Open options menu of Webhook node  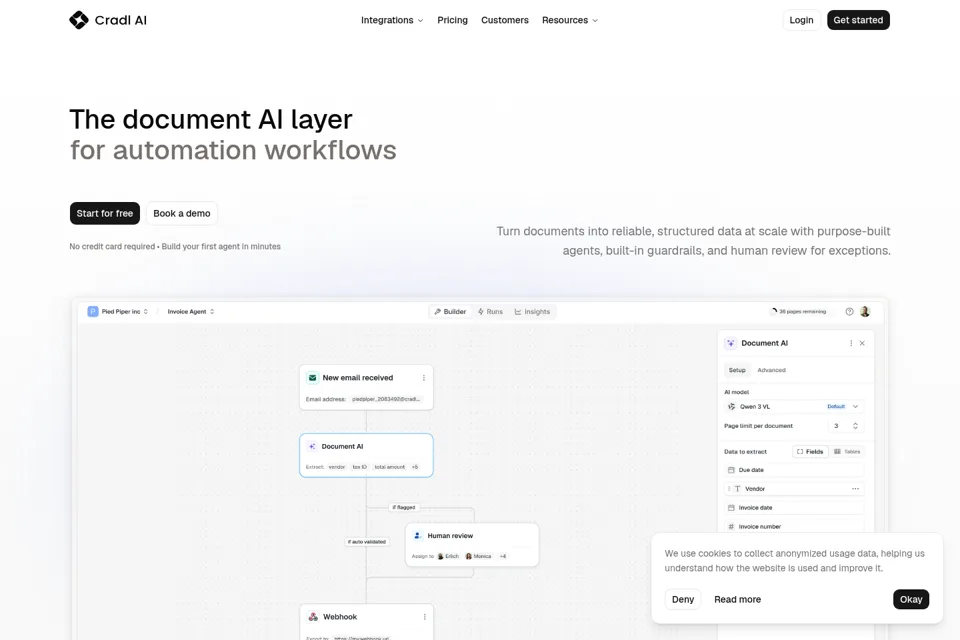[x=424, y=617]
